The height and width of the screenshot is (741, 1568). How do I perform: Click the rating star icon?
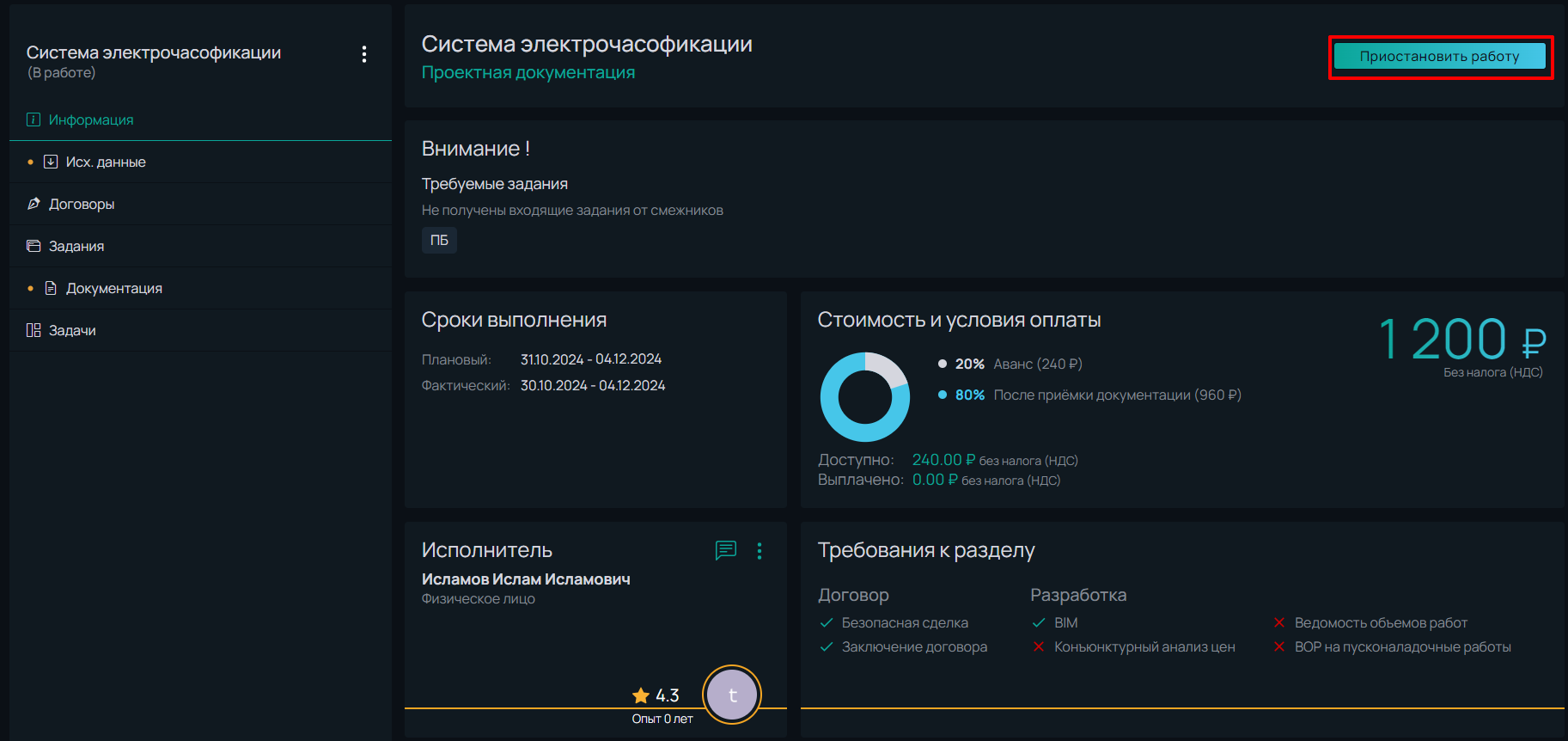(x=641, y=695)
